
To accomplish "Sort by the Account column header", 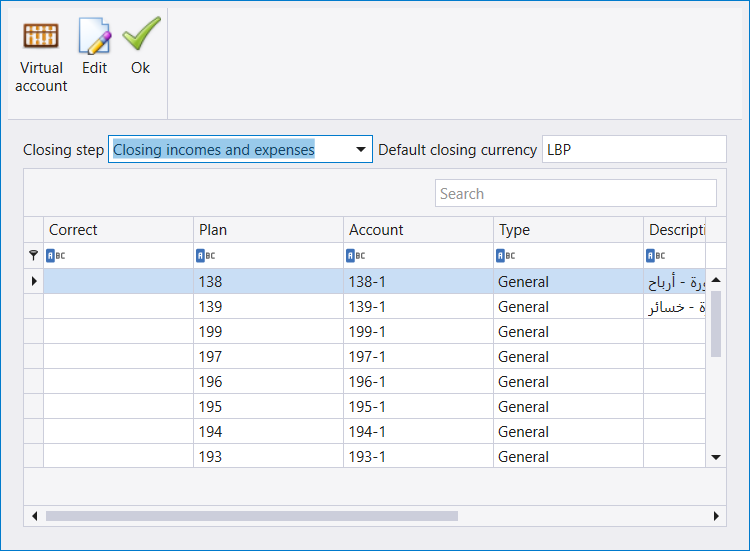I will [x=419, y=230].
